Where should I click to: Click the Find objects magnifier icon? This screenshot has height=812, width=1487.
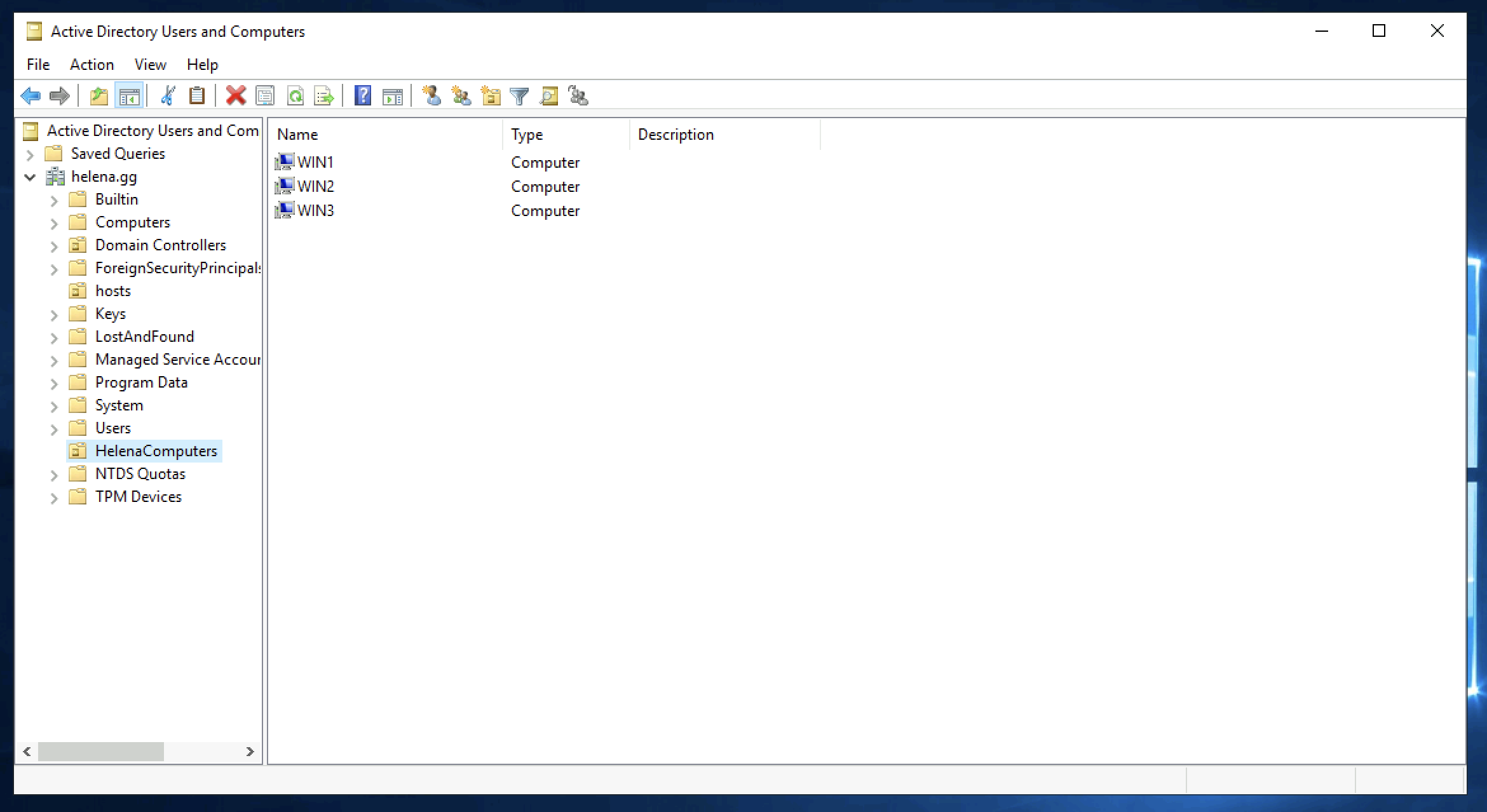pos(548,96)
